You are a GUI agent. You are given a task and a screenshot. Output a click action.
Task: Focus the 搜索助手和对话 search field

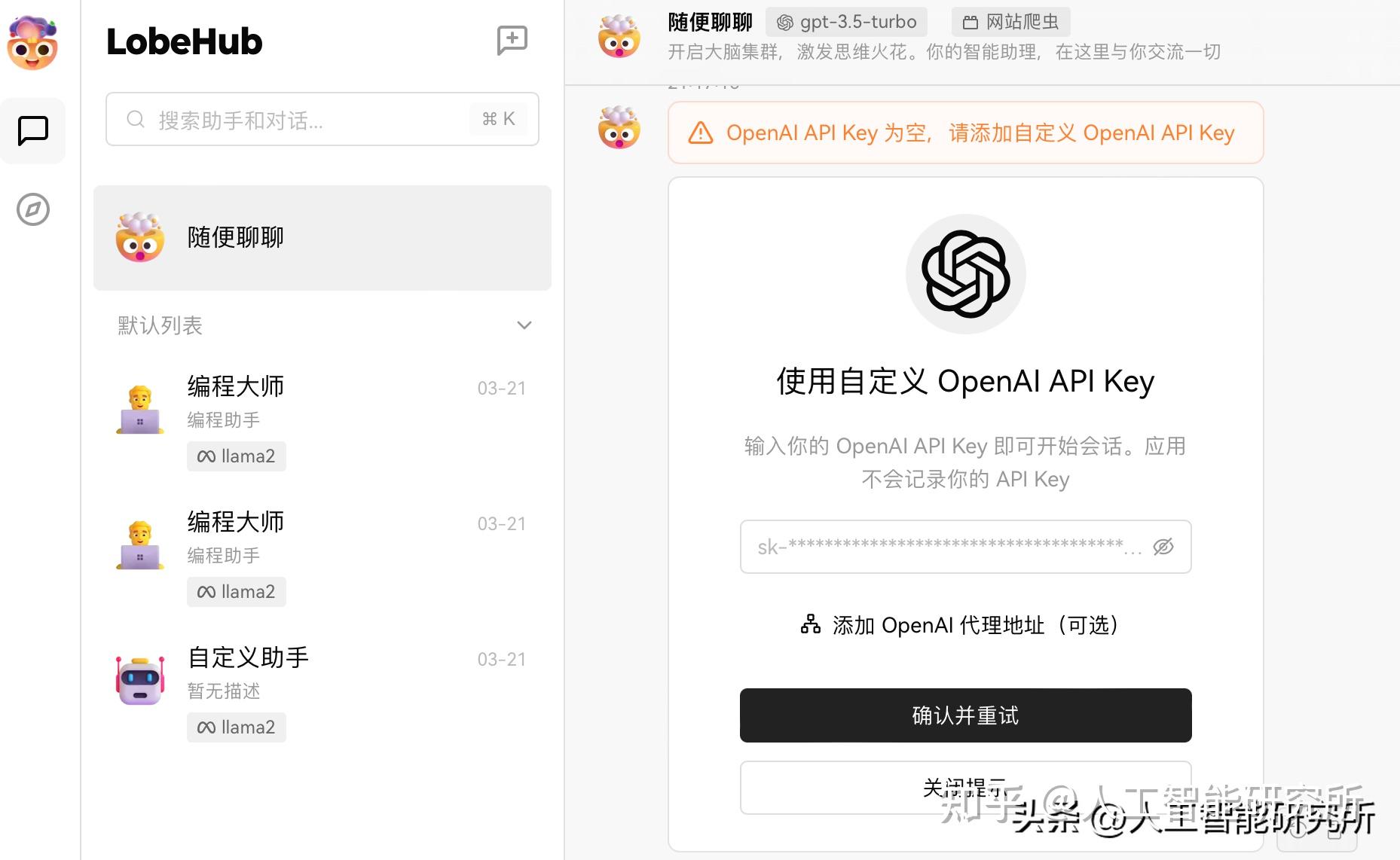[x=301, y=119]
